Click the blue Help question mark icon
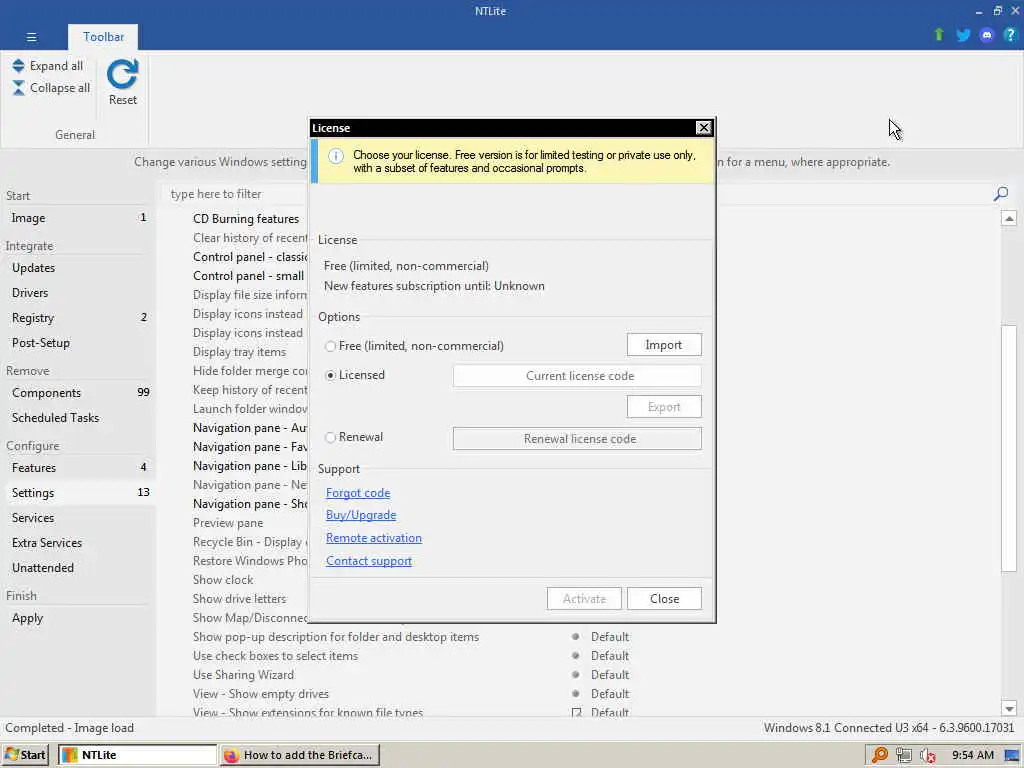The height and width of the screenshot is (768, 1024). (x=1010, y=35)
